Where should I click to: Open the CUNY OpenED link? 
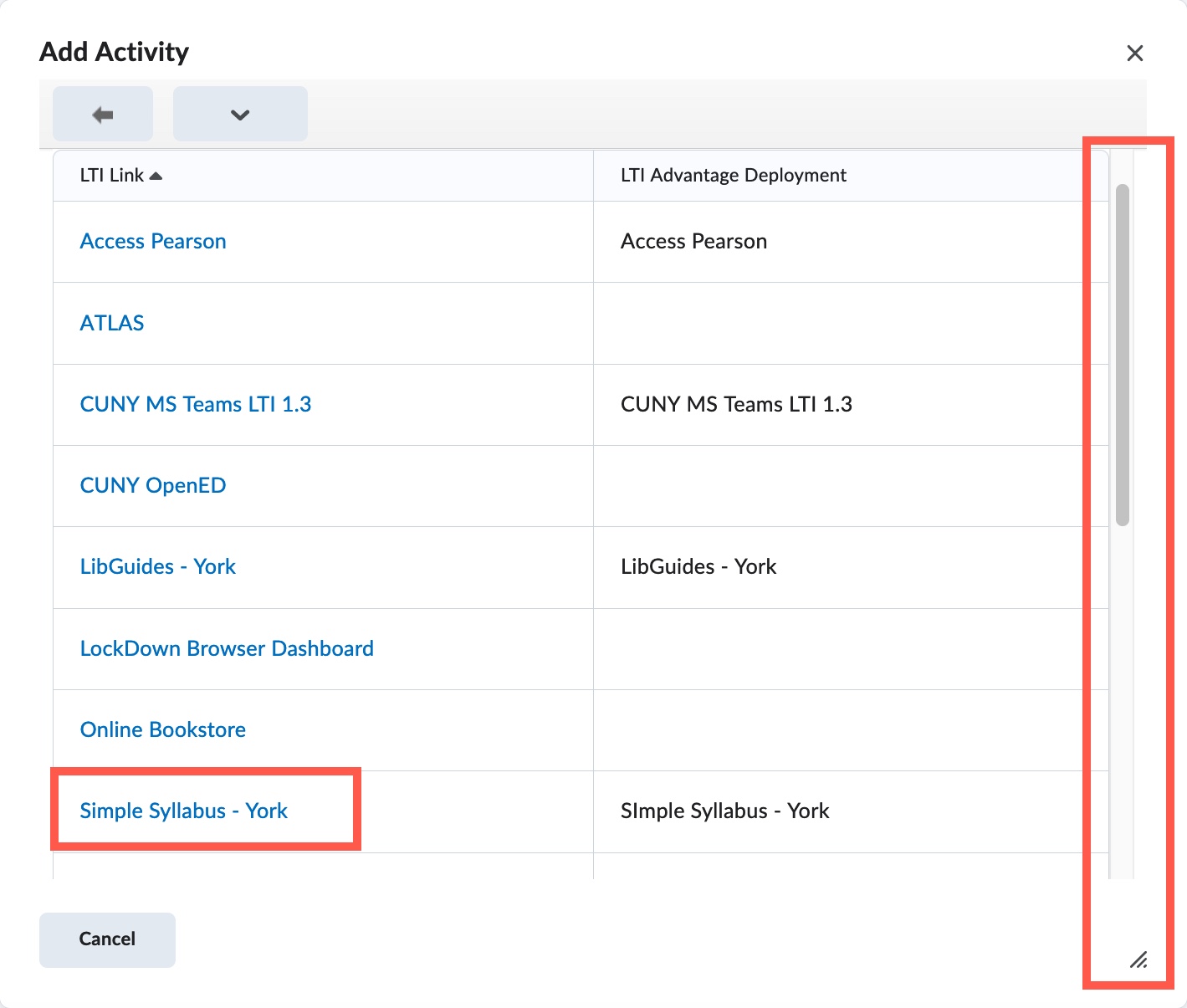(x=153, y=485)
